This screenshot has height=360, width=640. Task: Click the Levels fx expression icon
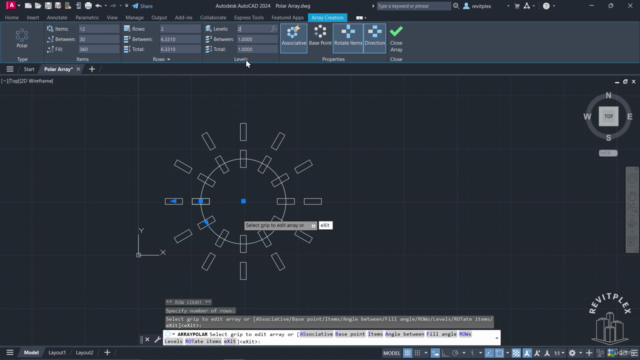tap(273, 29)
